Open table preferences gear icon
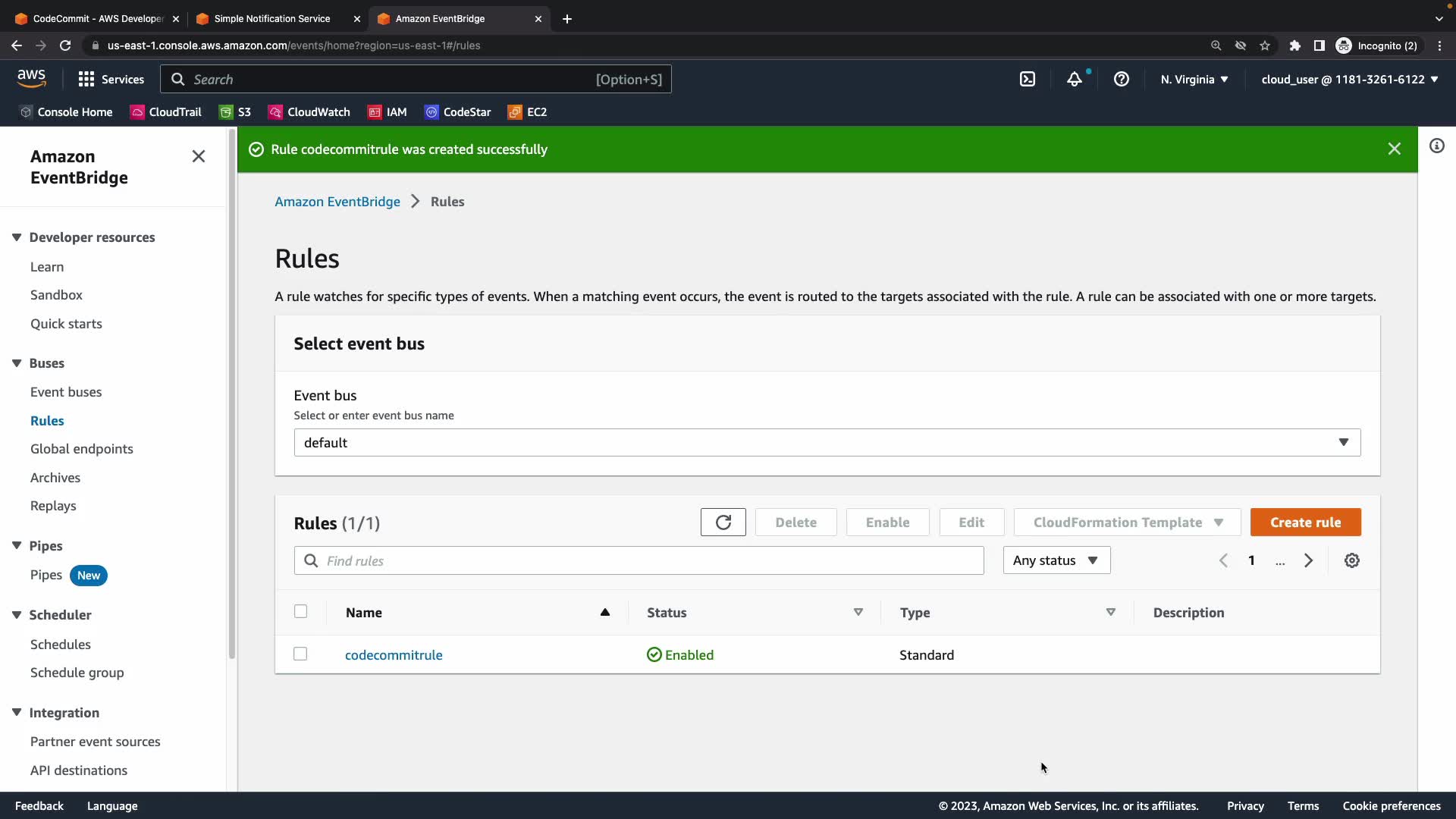The width and height of the screenshot is (1456, 819). (1352, 560)
